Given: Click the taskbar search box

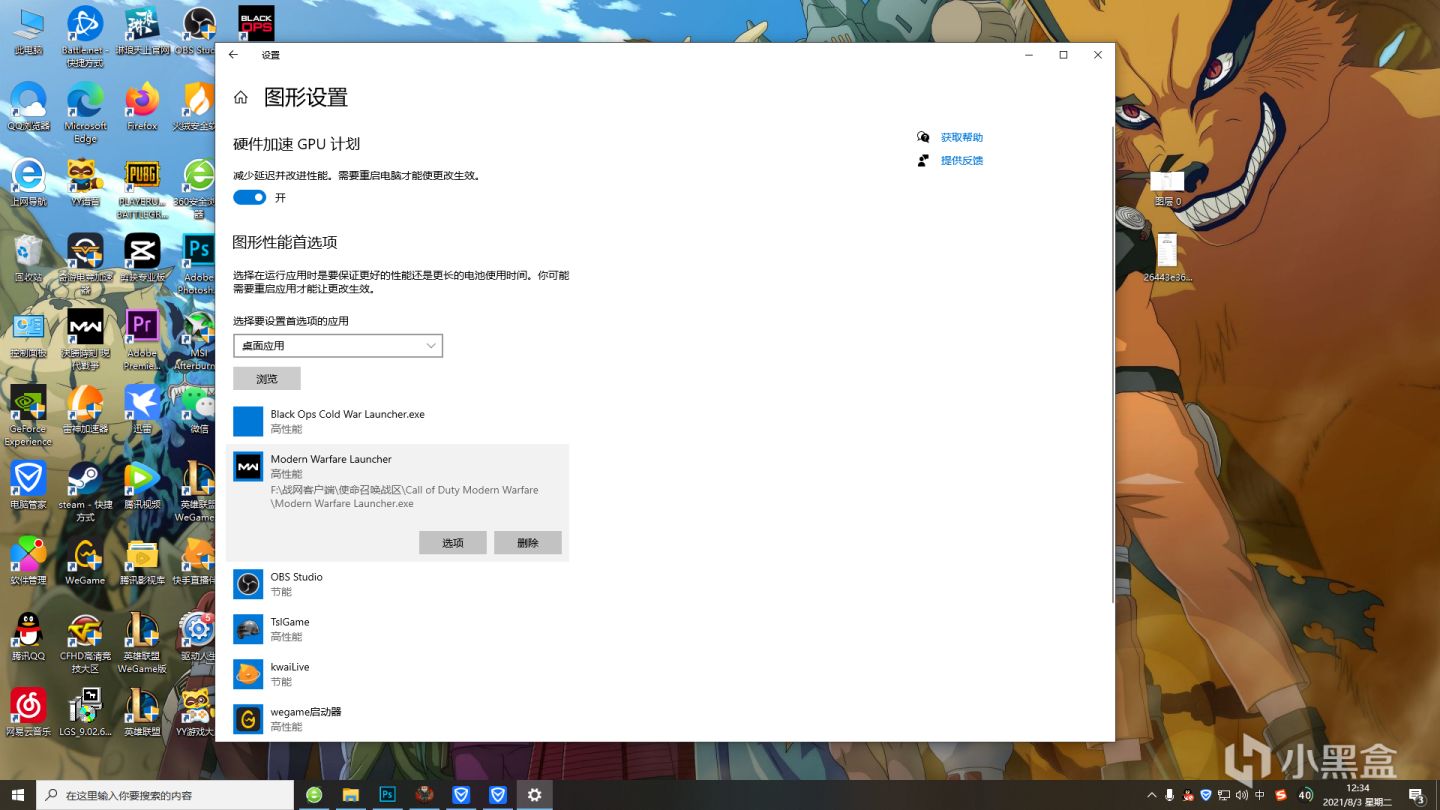Looking at the screenshot, I should coord(165,795).
